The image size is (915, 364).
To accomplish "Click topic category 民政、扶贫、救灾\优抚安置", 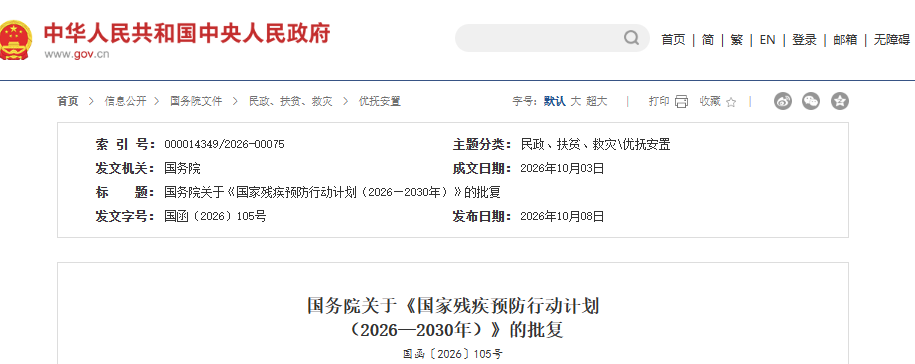I will click(x=595, y=145).
